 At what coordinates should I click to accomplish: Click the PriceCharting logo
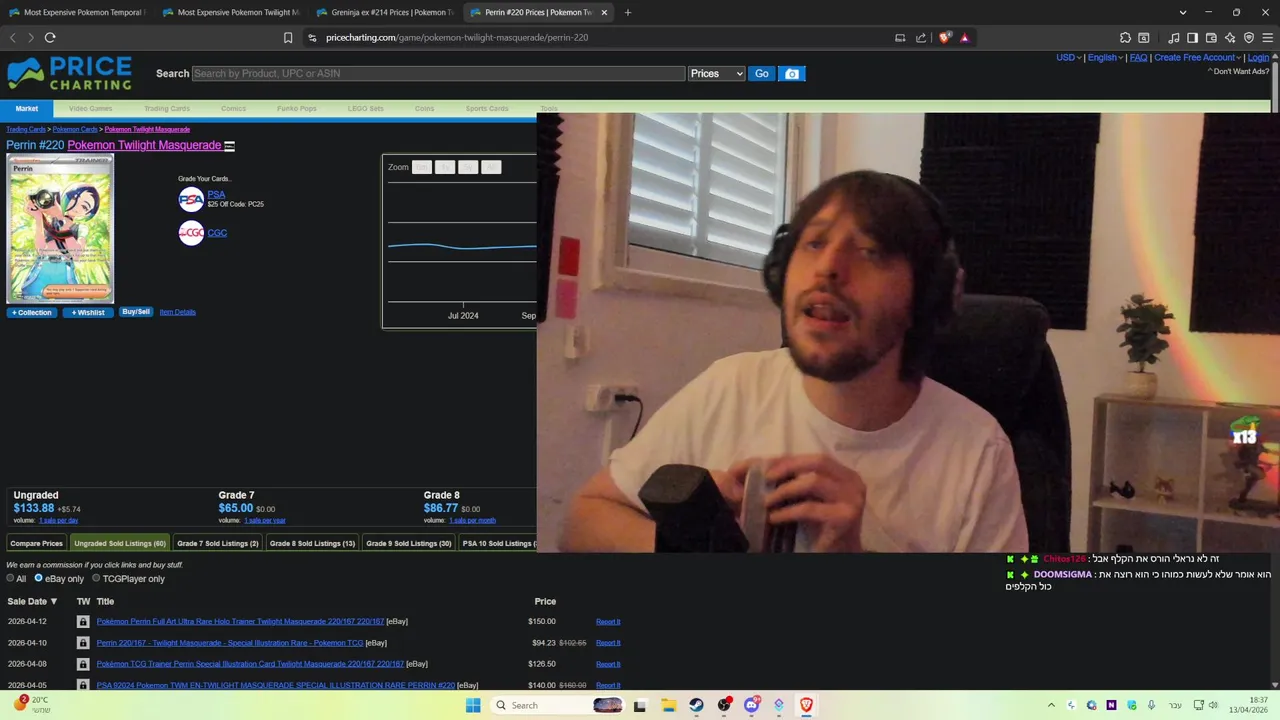(69, 73)
